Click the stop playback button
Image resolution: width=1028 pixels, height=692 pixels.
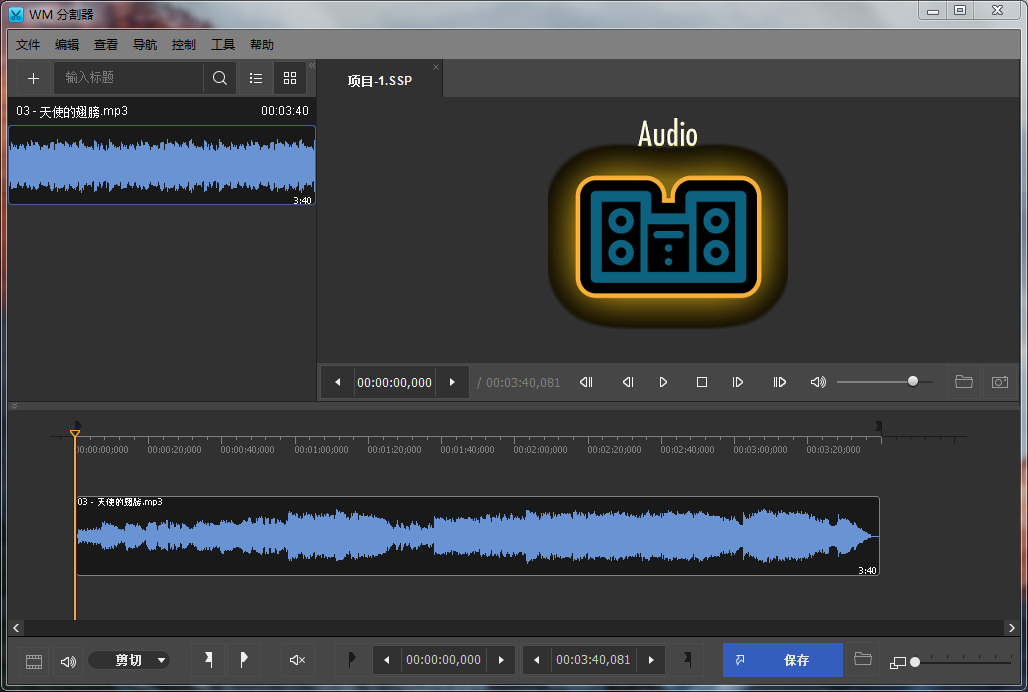[702, 382]
